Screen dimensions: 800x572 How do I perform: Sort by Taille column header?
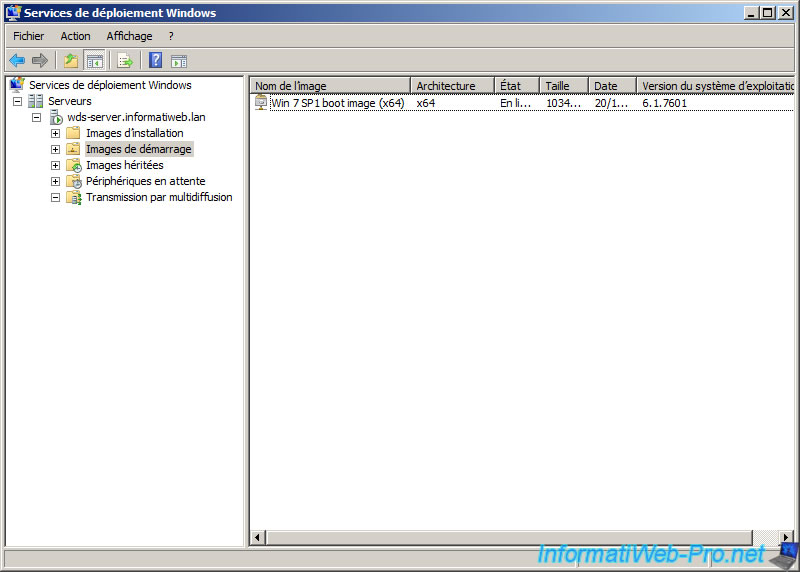pyautogui.click(x=564, y=86)
